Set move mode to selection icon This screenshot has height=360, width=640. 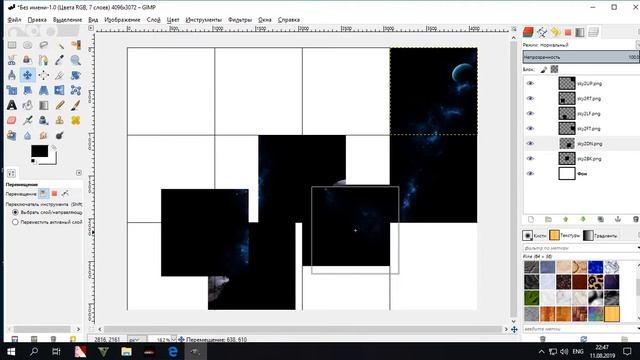(54, 193)
